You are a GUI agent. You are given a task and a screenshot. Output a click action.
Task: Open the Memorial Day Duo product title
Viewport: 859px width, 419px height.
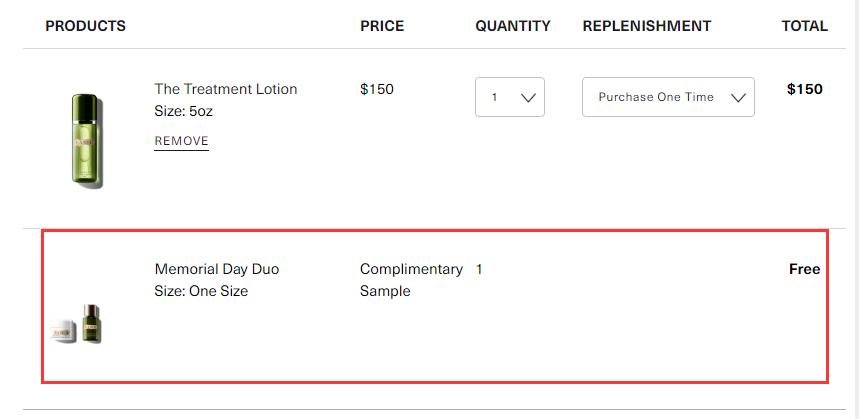click(x=217, y=269)
